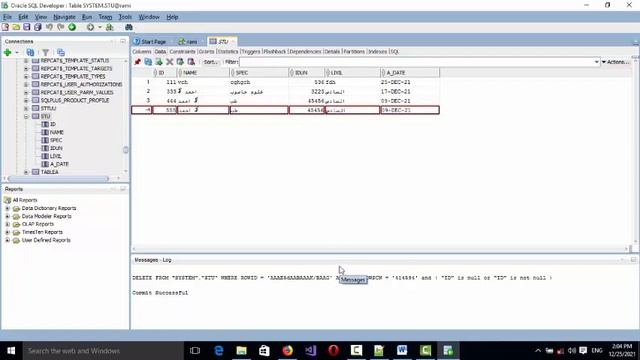This screenshot has width=640, height=360.
Task: Click the binoculars Find DB Object icon
Action: (129, 27)
